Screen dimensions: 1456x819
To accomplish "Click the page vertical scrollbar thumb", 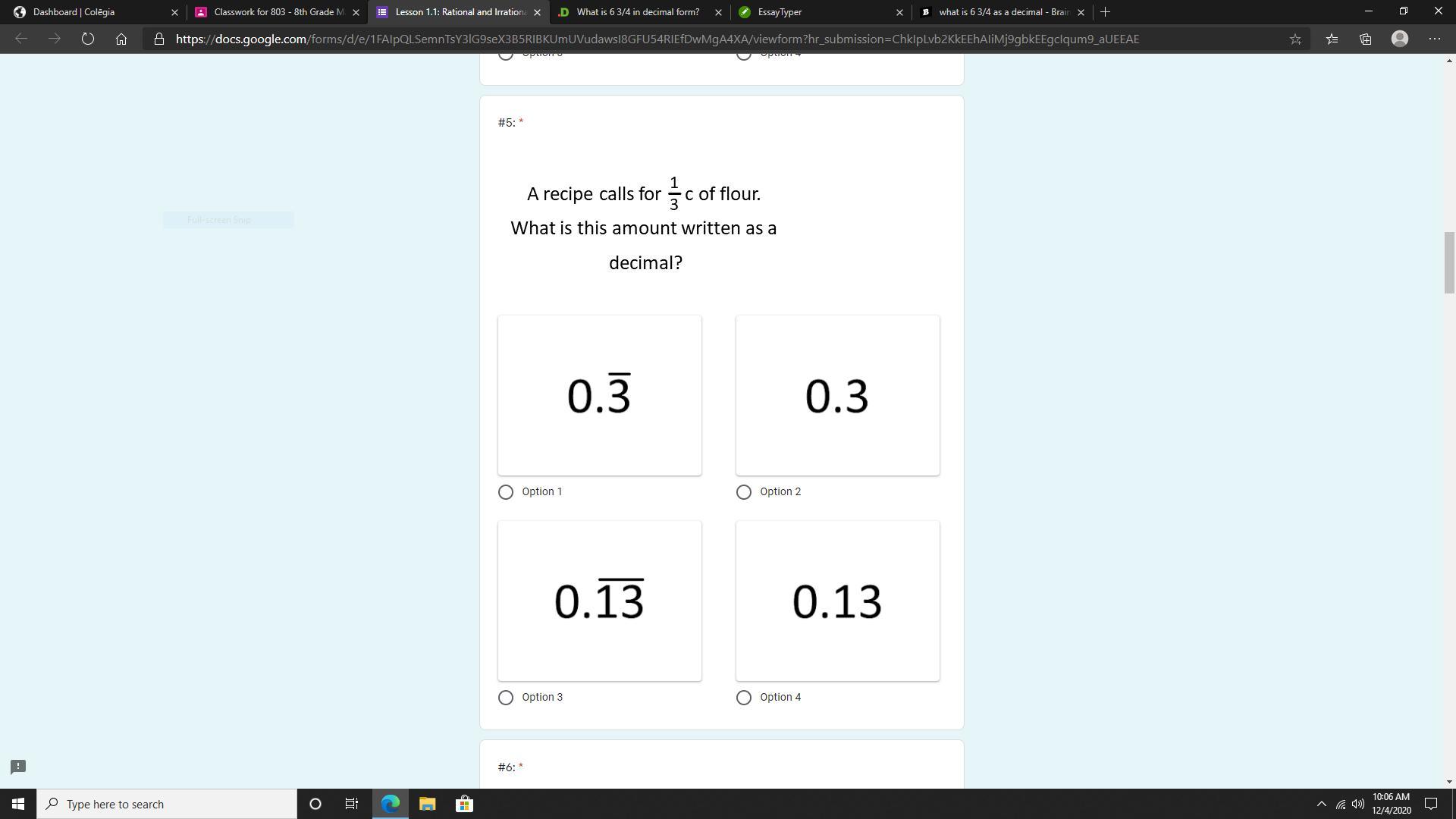I will (x=1449, y=263).
